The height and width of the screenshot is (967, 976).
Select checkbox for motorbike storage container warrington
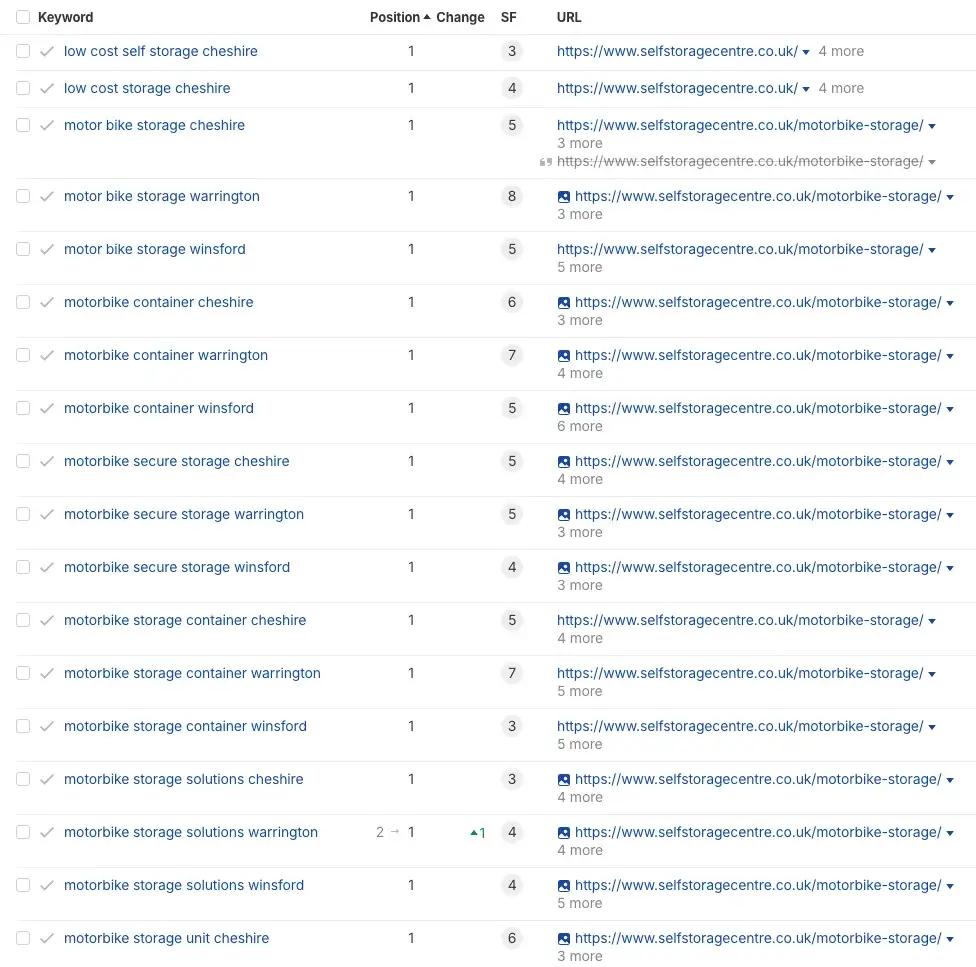[x=23, y=673]
